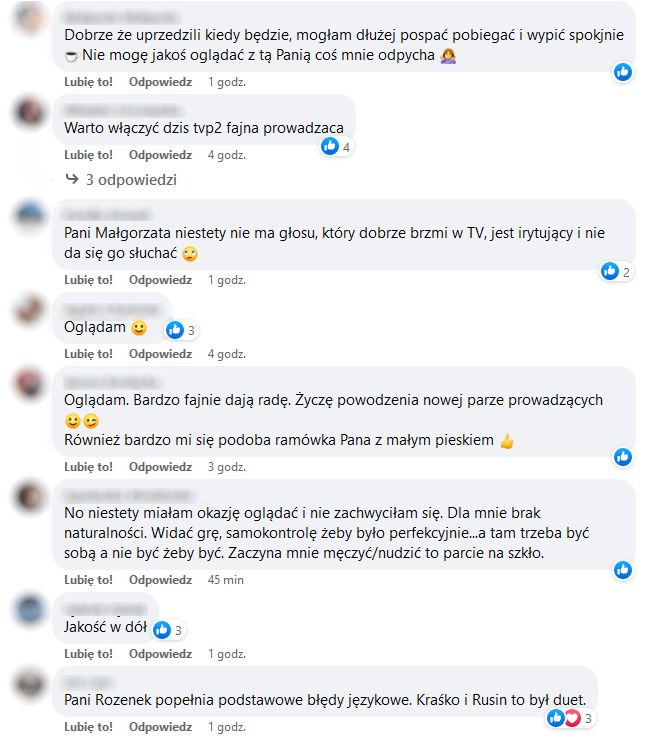Click the avatar beside the 'Jakość w dół' comment

pyautogui.click(x=29, y=609)
